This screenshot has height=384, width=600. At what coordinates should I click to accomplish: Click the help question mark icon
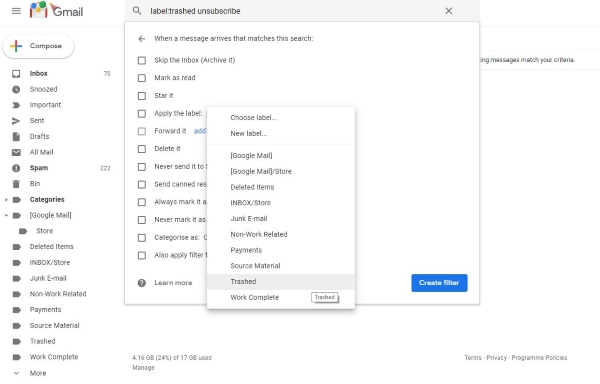coord(142,283)
